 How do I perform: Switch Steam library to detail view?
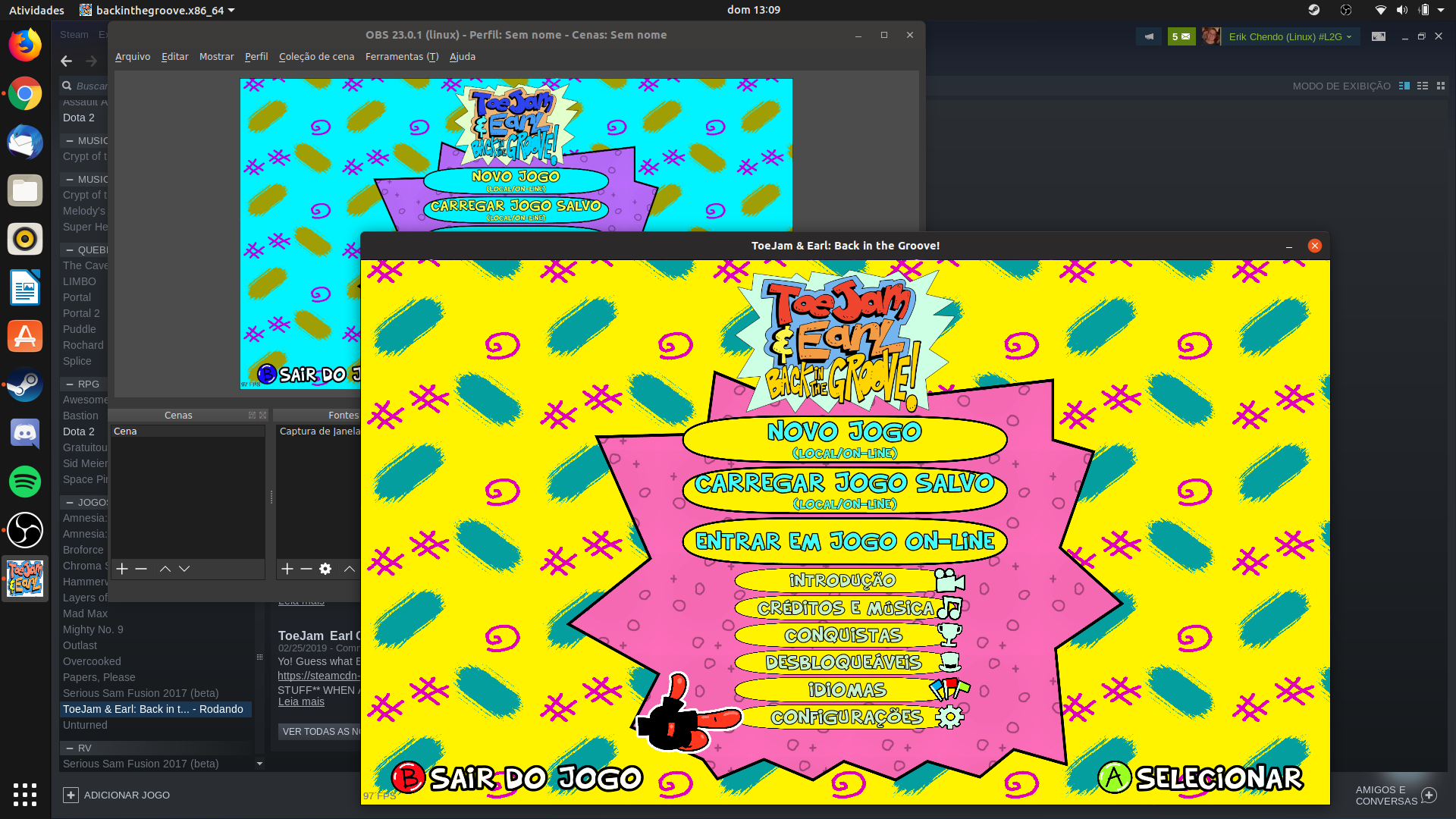coord(1404,86)
